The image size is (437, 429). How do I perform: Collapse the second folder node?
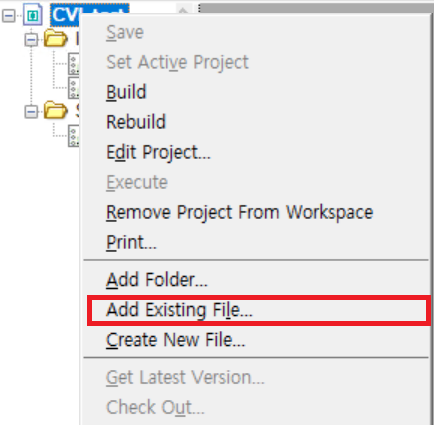[31, 112]
